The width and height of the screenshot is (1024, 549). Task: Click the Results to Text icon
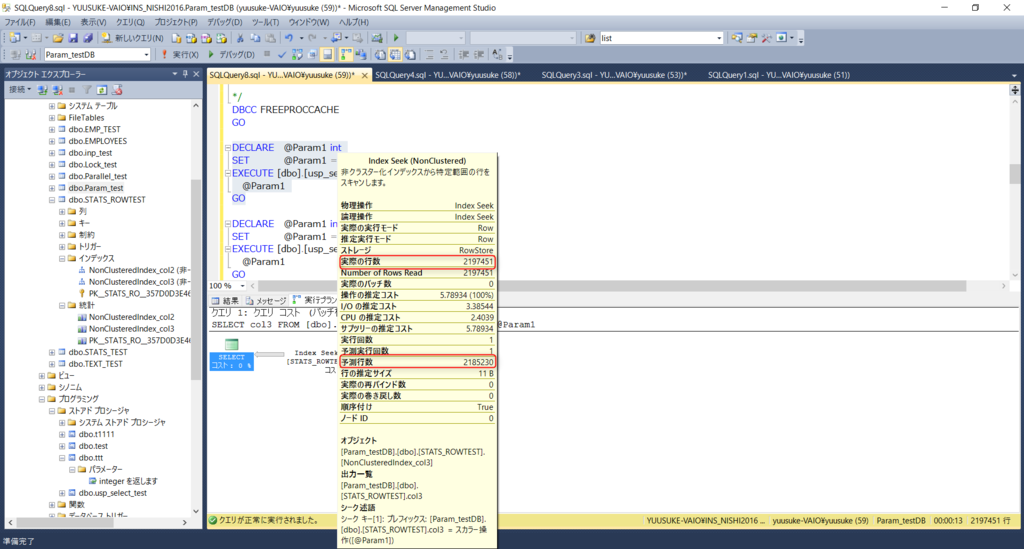[379, 55]
